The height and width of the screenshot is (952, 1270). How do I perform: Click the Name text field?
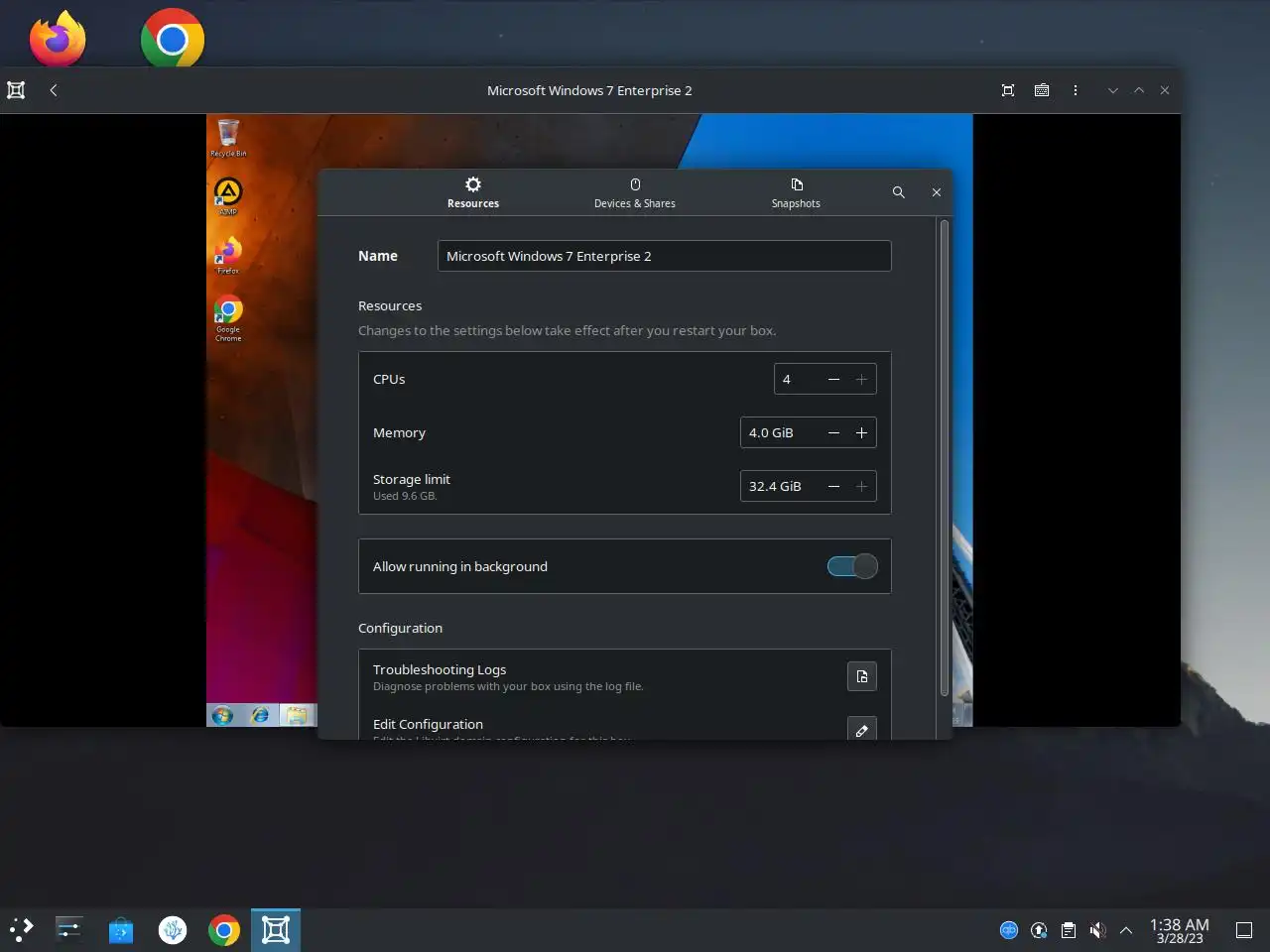pos(665,256)
